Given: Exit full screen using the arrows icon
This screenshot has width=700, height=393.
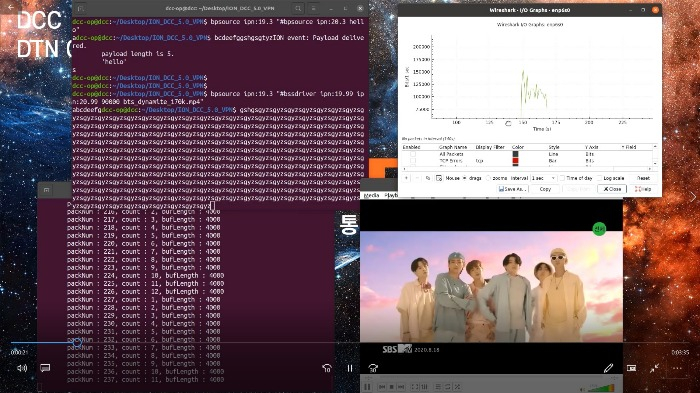Looking at the screenshot, I should tap(654, 368).
